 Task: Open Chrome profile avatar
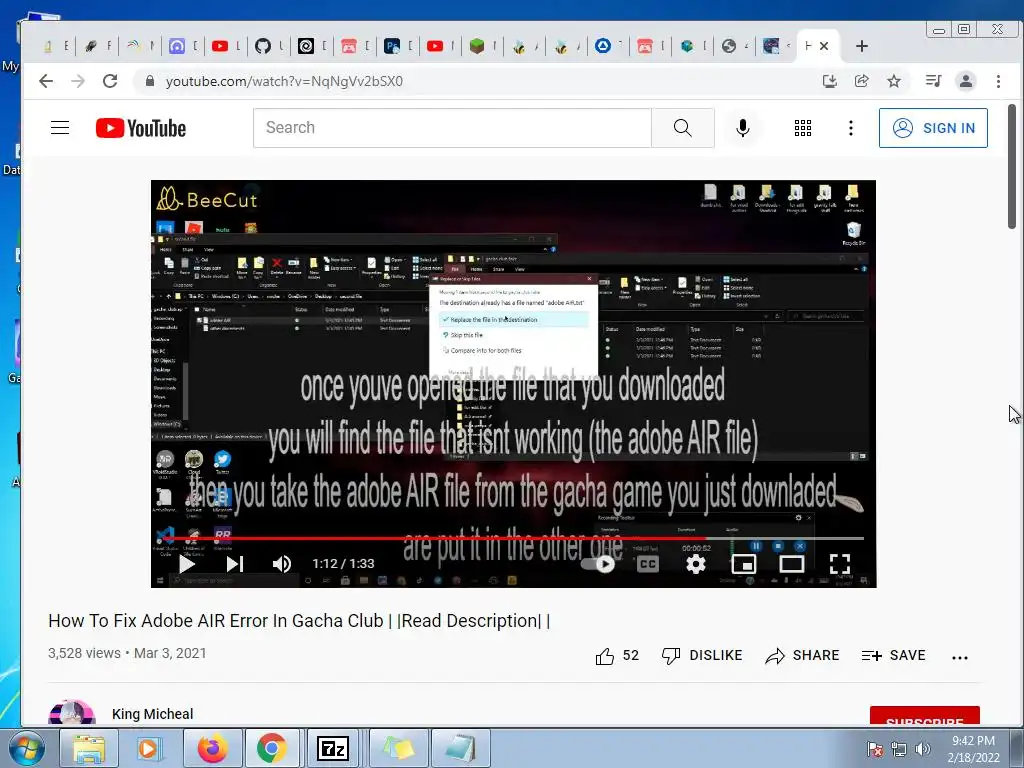click(x=966, y=81)
